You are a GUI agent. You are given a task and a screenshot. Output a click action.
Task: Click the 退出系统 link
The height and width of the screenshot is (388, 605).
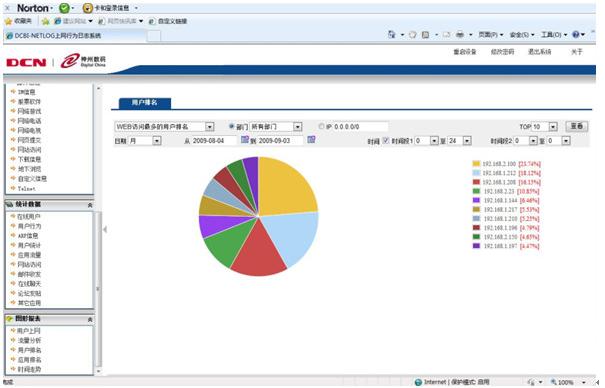click(x=539, y=52)
